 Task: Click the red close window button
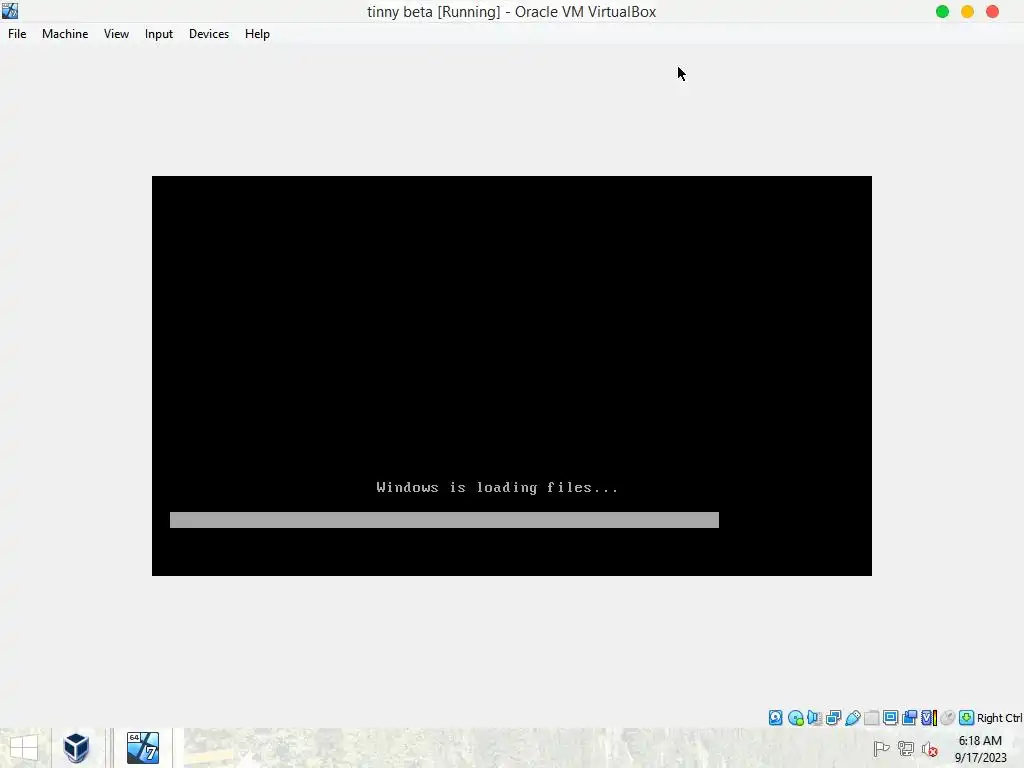(992, 12)
